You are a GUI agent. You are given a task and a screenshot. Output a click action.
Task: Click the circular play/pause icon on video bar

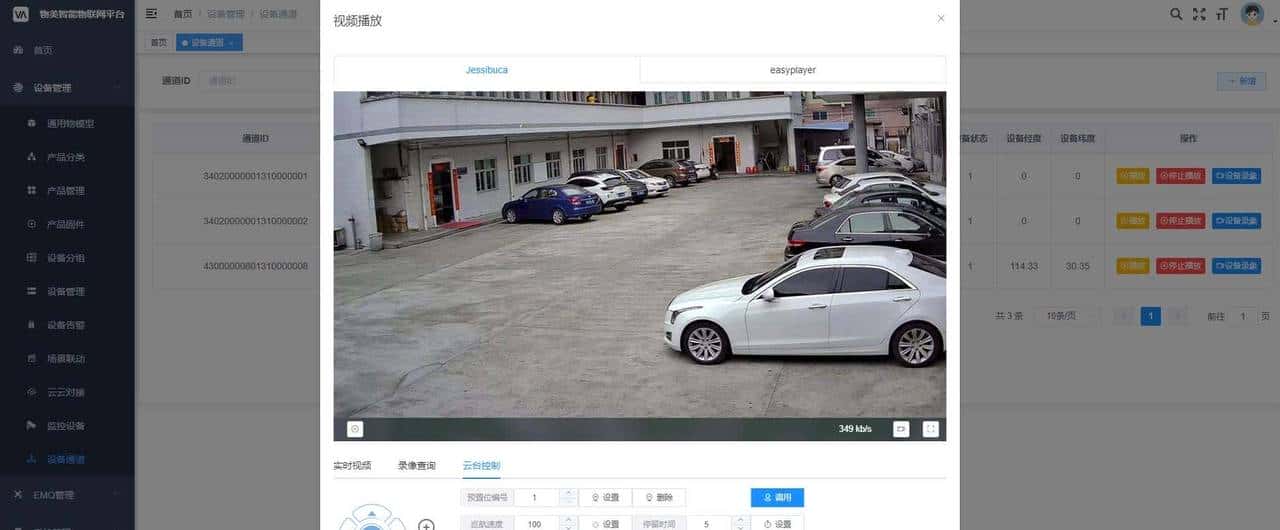pyautogui.click(x=355, y=429)
